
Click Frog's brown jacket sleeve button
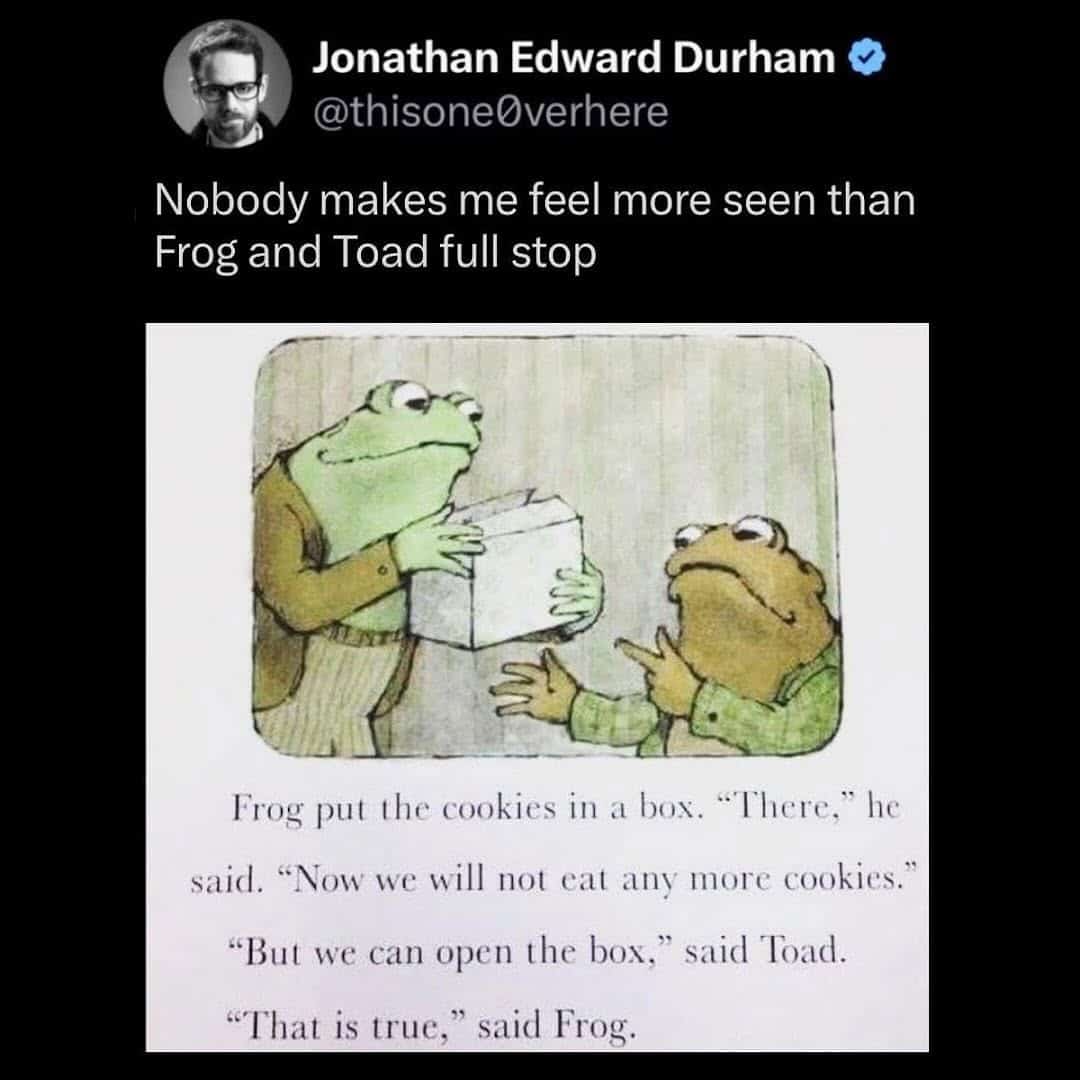pos(380,571)
